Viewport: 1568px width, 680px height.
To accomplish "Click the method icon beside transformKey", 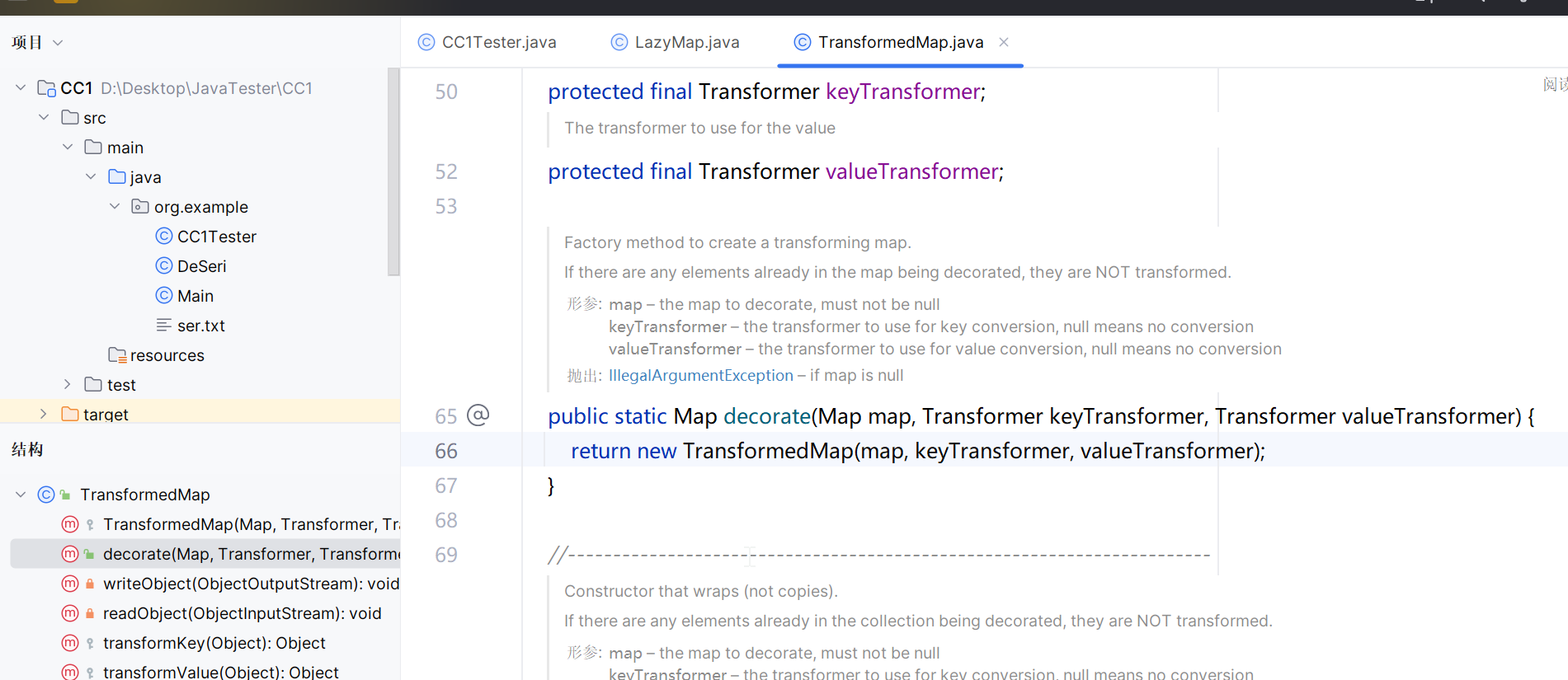I will (70, 643).
